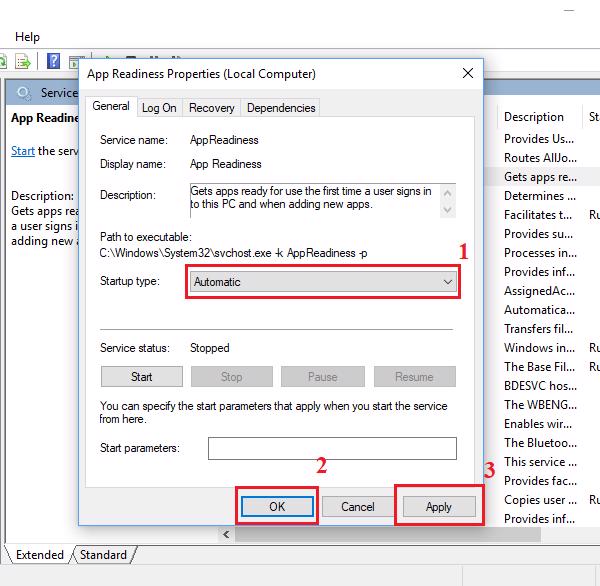This screenshot has height=586, width=600.
Task: Switch to the Recovery tab
Action: [211, 108]
